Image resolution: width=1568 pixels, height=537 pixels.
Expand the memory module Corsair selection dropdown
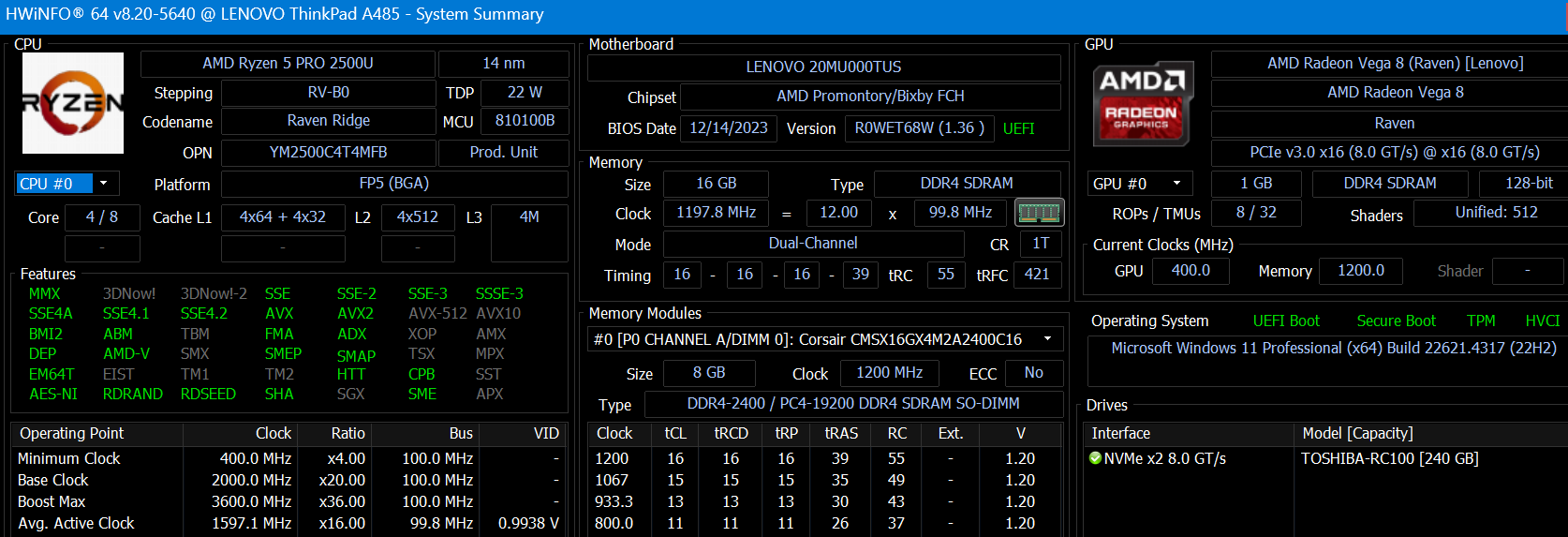[1047, 339]
